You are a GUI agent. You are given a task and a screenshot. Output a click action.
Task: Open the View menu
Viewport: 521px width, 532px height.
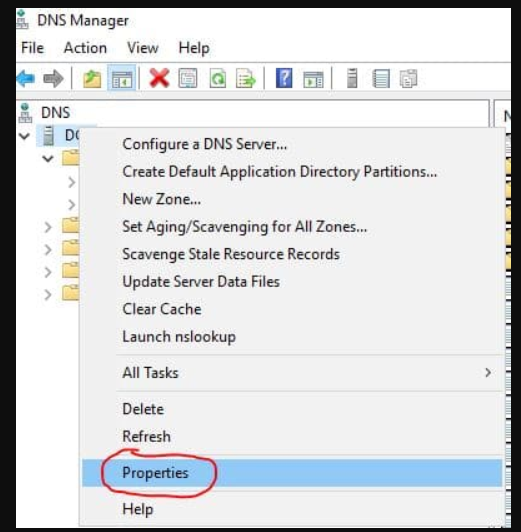click(x=142, y=48)
